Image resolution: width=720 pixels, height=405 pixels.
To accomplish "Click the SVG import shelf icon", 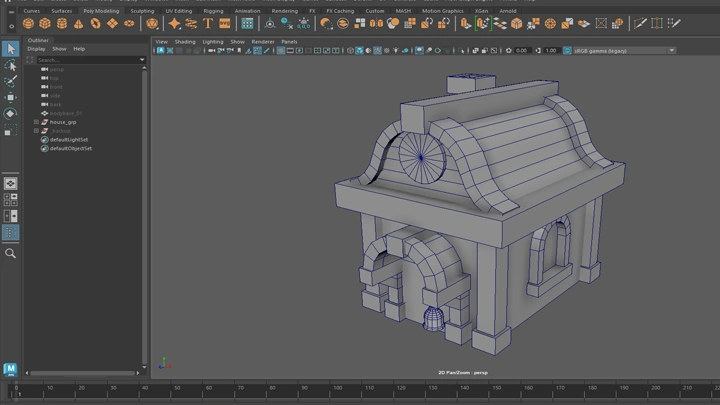I will coord(225,23).
